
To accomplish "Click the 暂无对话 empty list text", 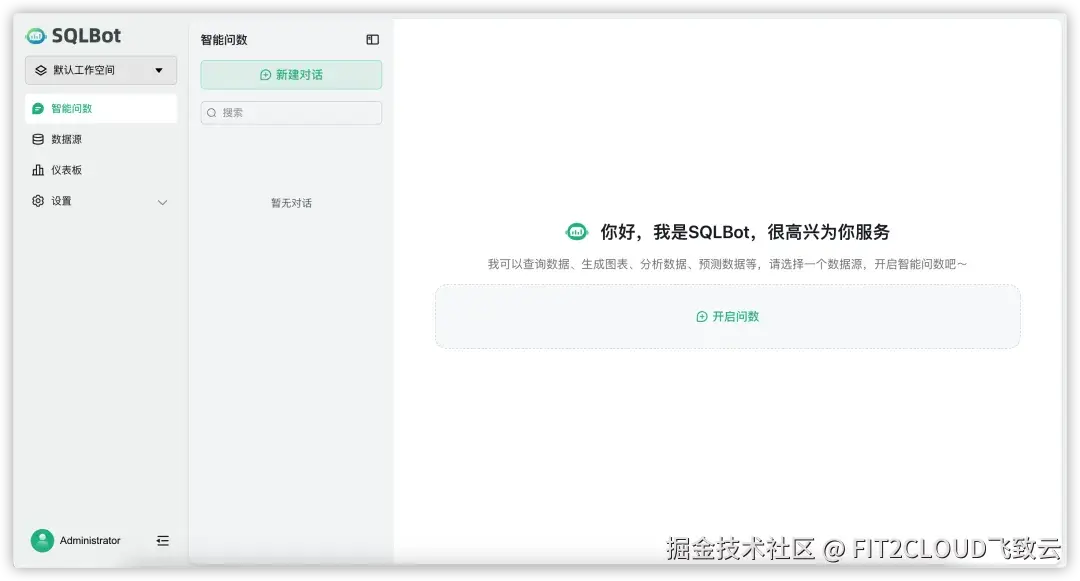I will tap(291, 203).
